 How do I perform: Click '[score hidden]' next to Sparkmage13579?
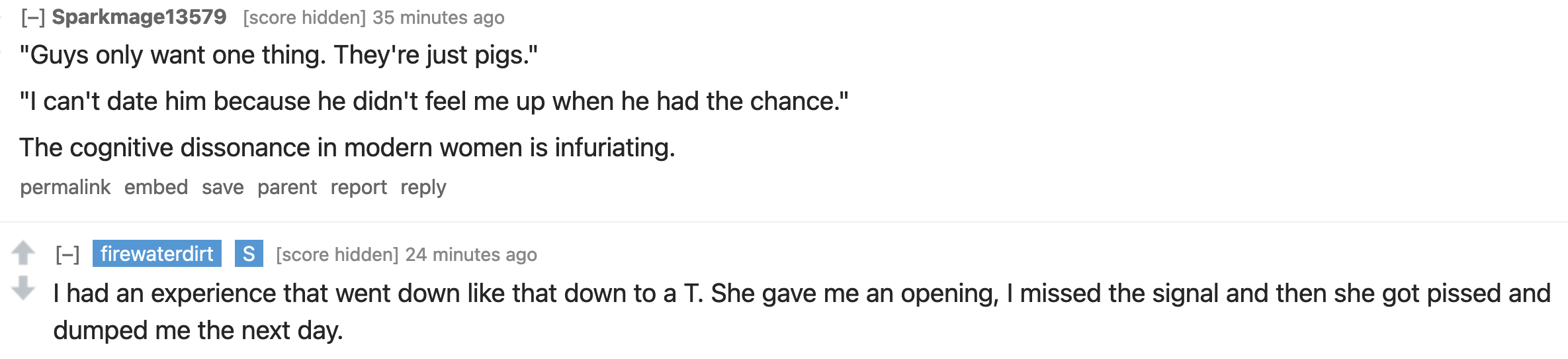304,18
